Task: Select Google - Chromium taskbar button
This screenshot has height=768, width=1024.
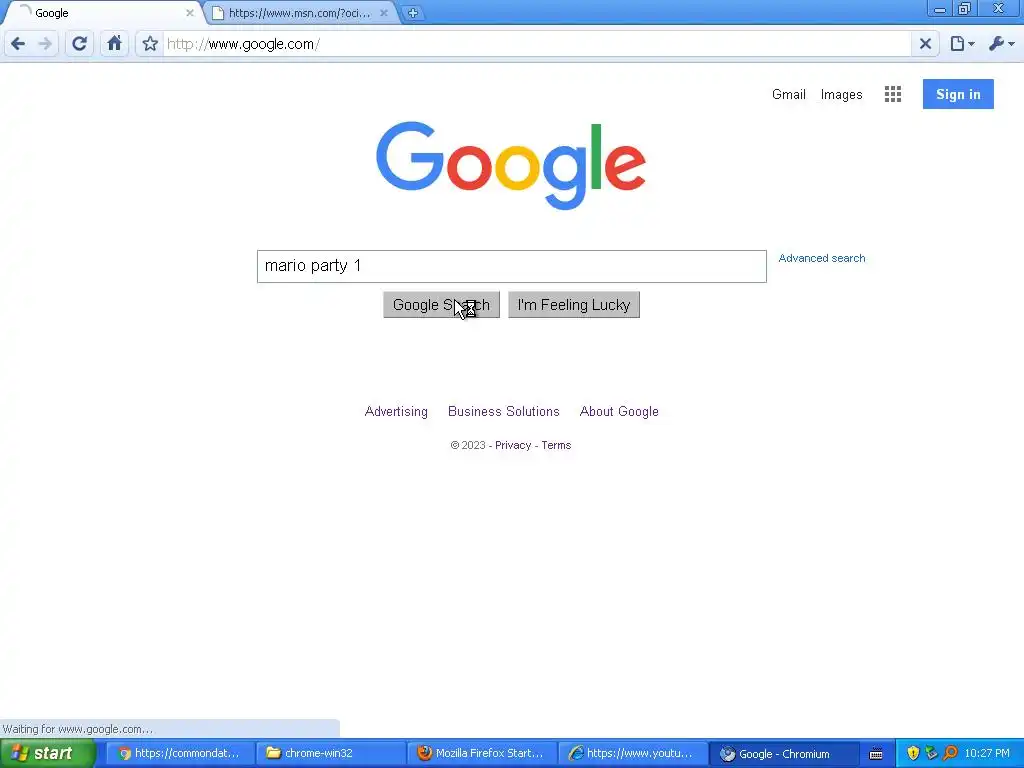Action: [782, 754]
